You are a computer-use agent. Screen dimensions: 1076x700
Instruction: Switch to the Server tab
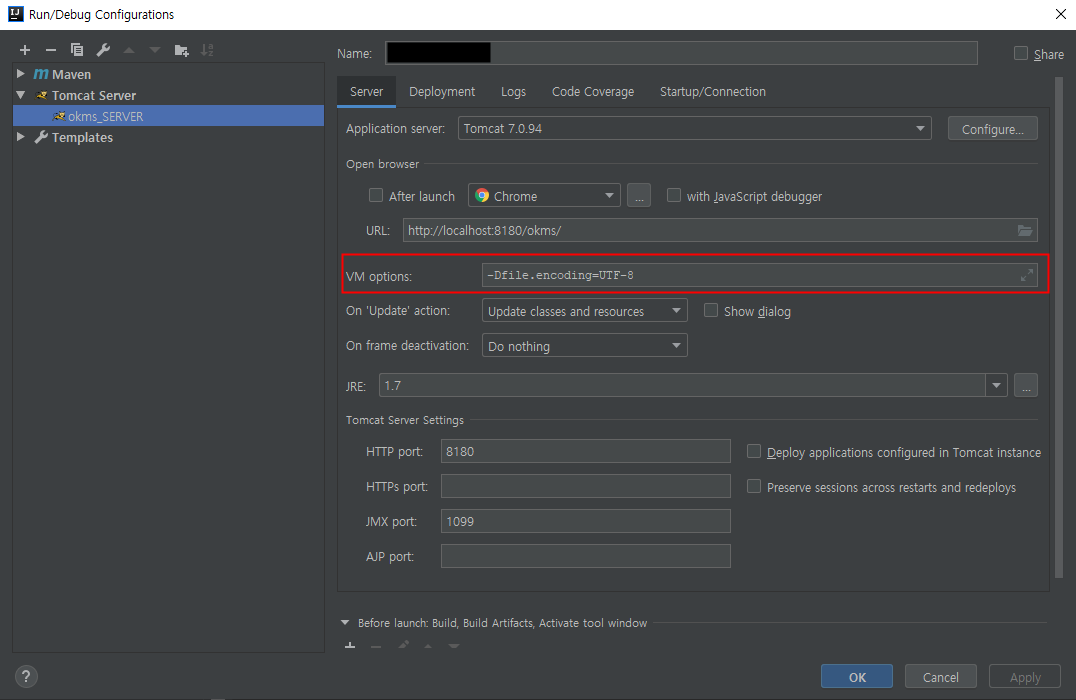366,91
